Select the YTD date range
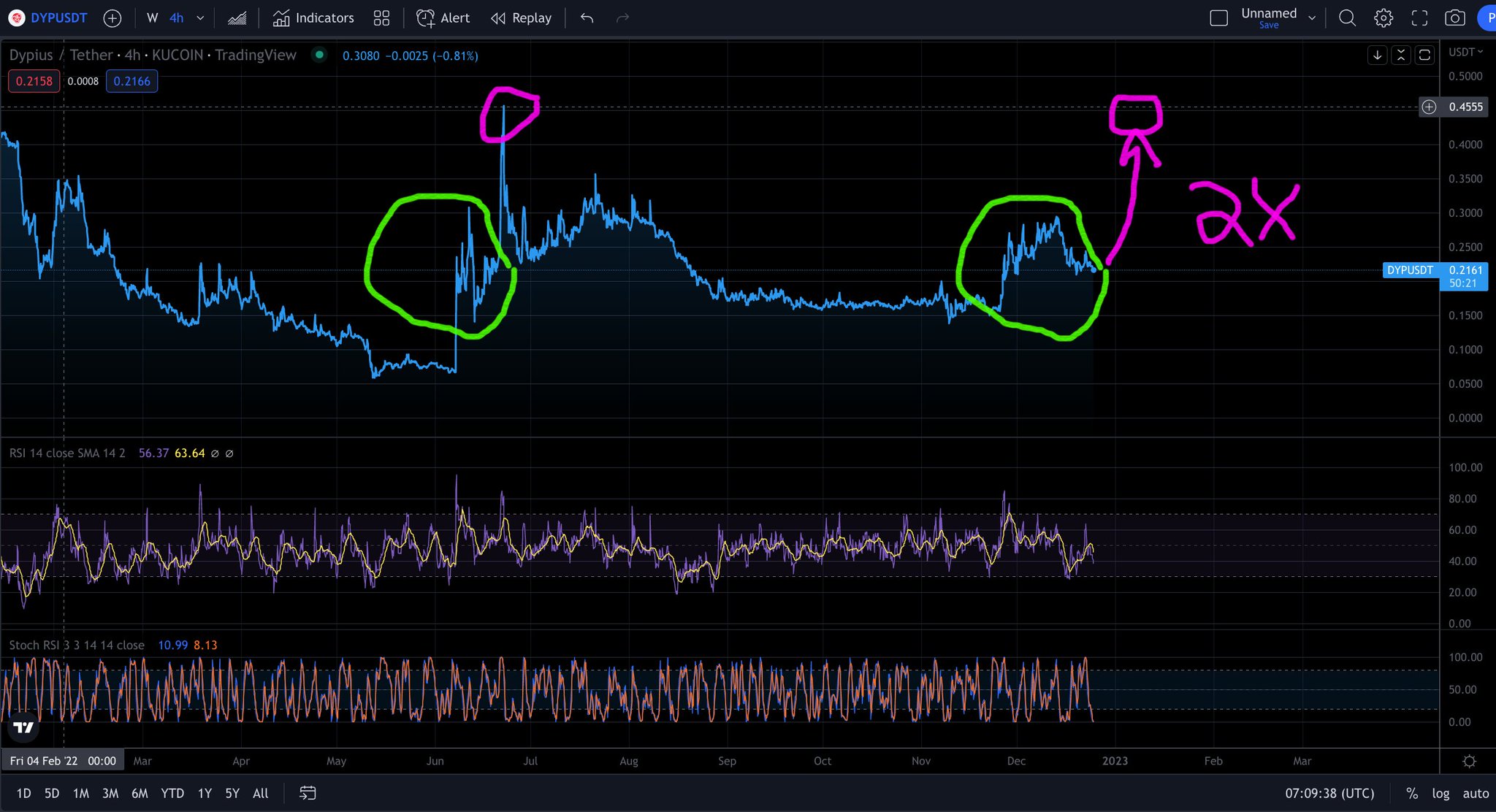The image size is (1496, 812). (x=172, y=793)
